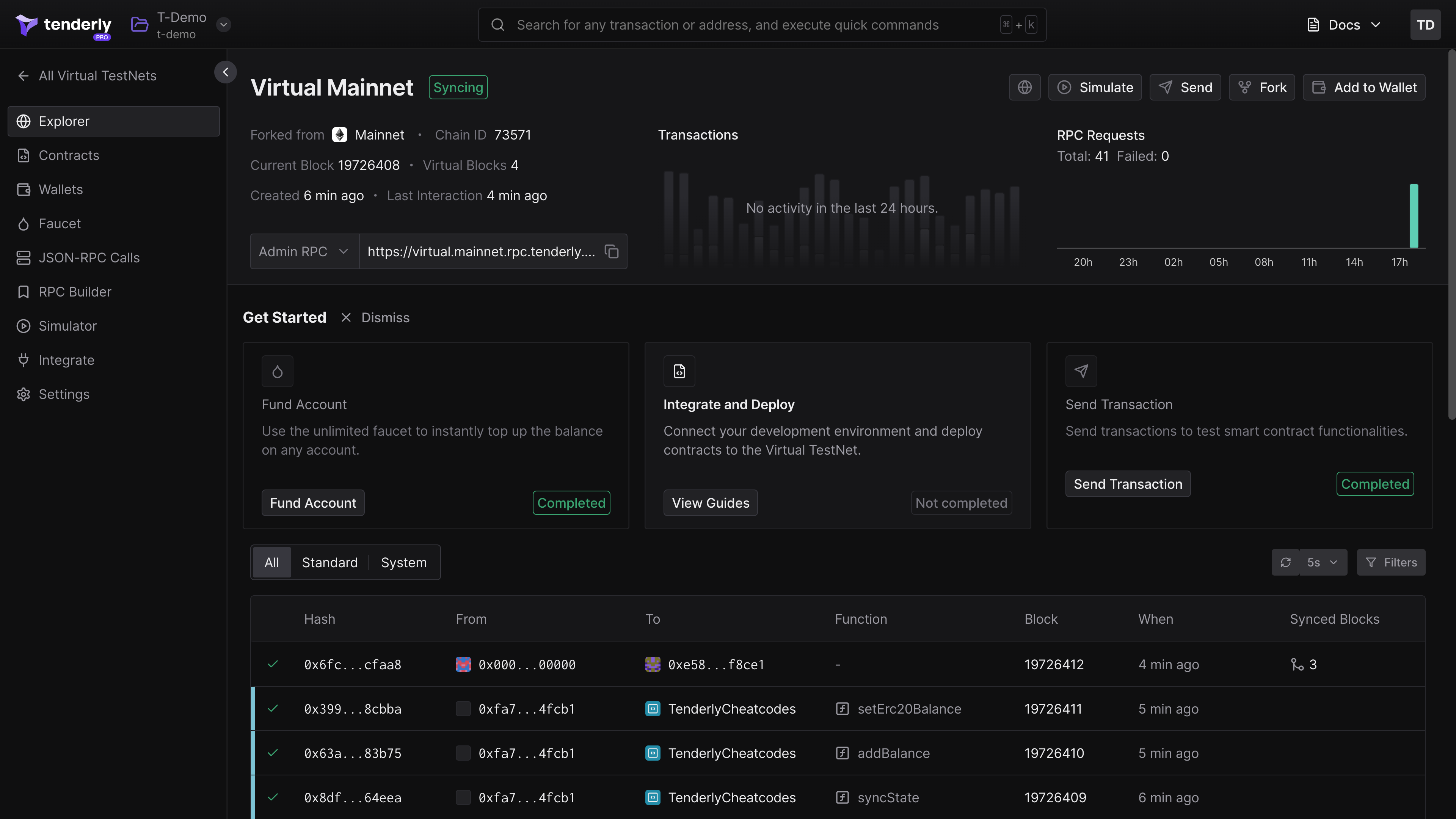Launch the Simulator from the sidebar
The height and width of the screenshot is (819, 1456).
coord(67,326)
